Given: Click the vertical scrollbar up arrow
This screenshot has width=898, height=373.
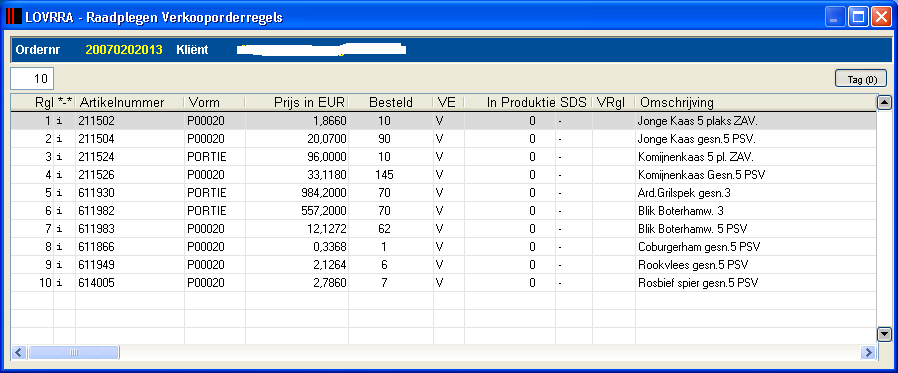Looking at the screenshot, I should click(x=885, y=103).
